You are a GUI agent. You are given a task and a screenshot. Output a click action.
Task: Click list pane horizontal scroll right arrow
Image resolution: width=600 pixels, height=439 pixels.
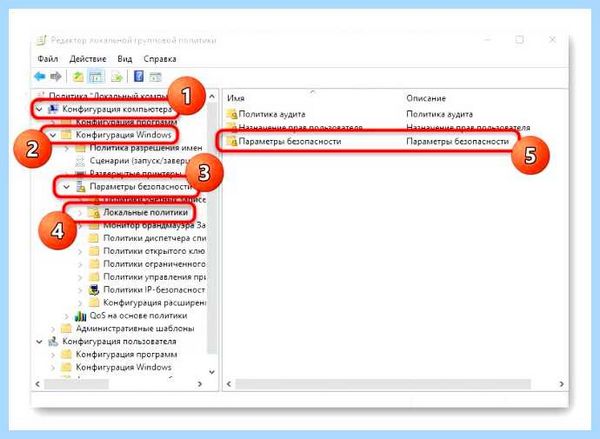coord(561,384)
